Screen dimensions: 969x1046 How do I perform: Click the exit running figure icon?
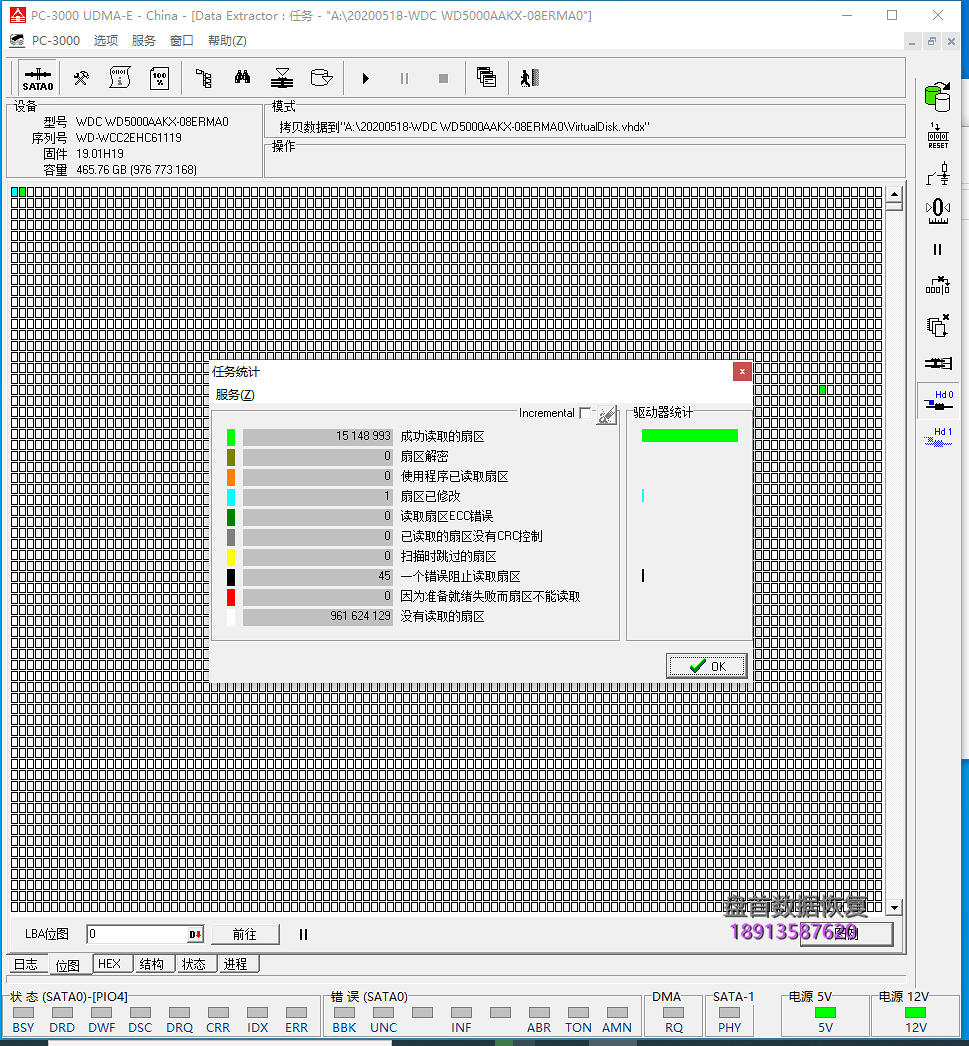529,78
